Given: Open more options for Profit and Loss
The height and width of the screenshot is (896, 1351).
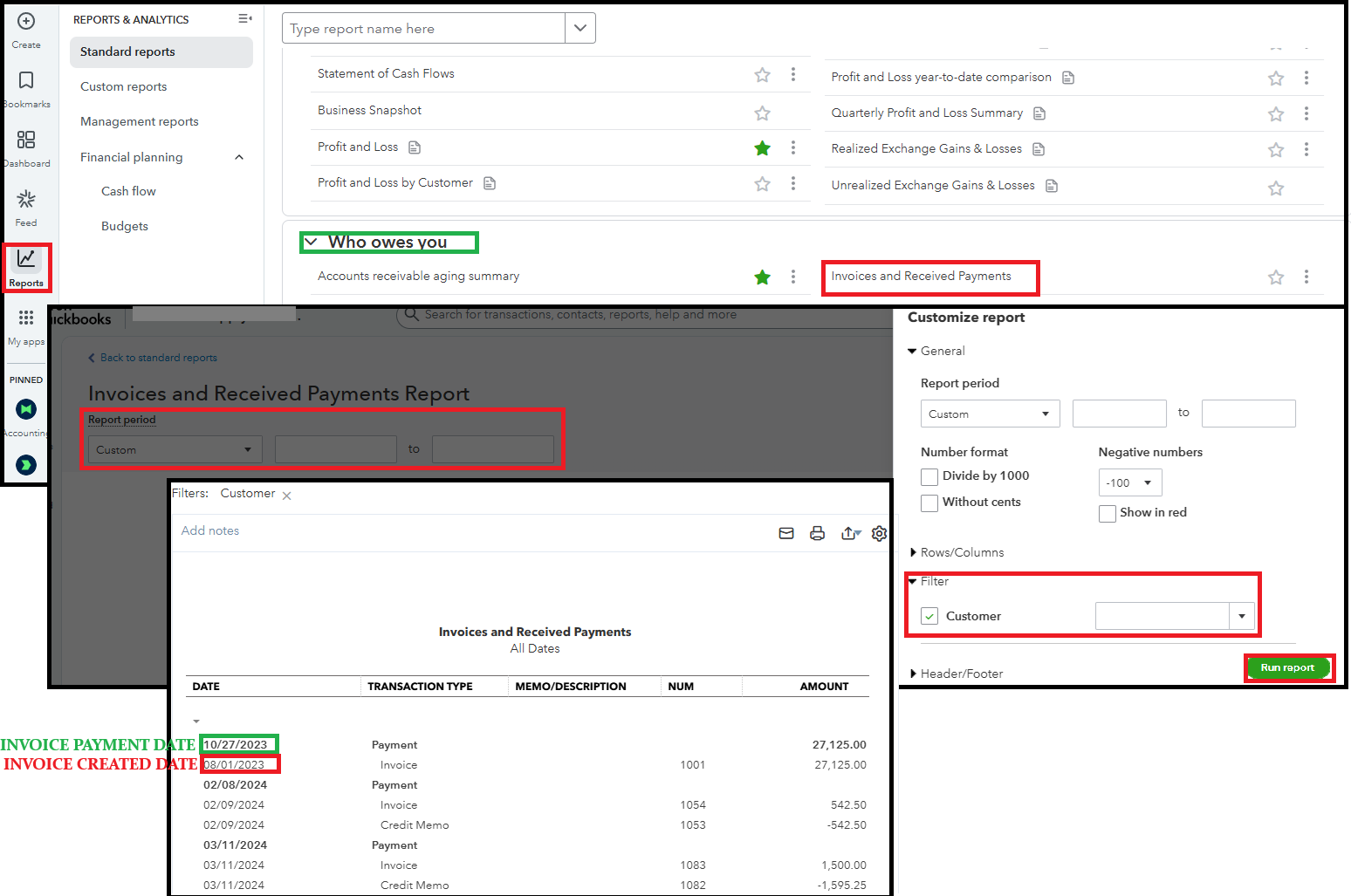Looking at the screenshot, I should tap(792, 147).
